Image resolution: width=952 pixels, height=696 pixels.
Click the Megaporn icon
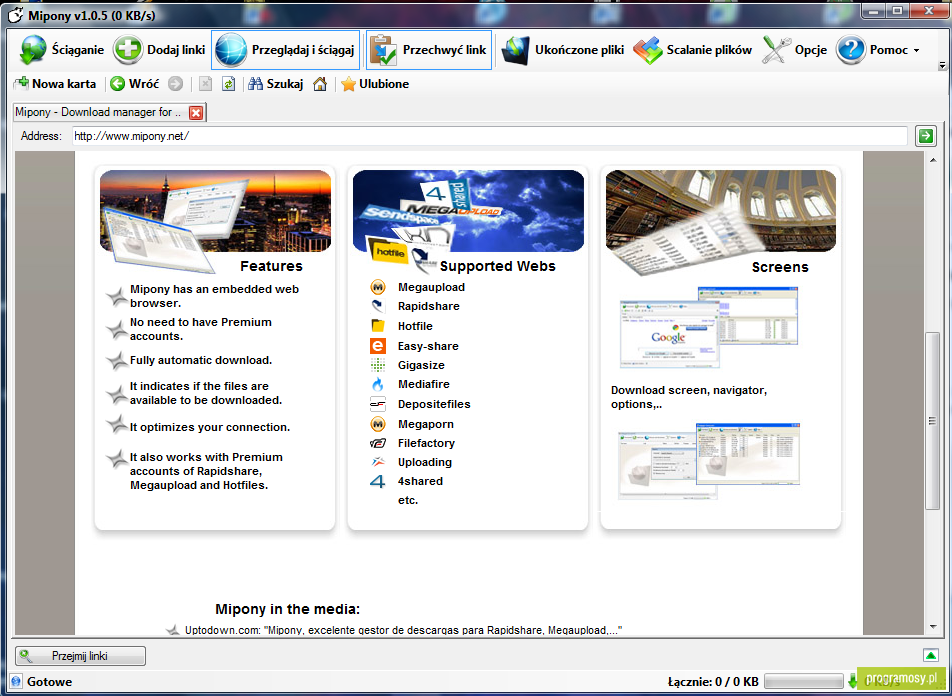pyautogui.click(x=378, y=424)
